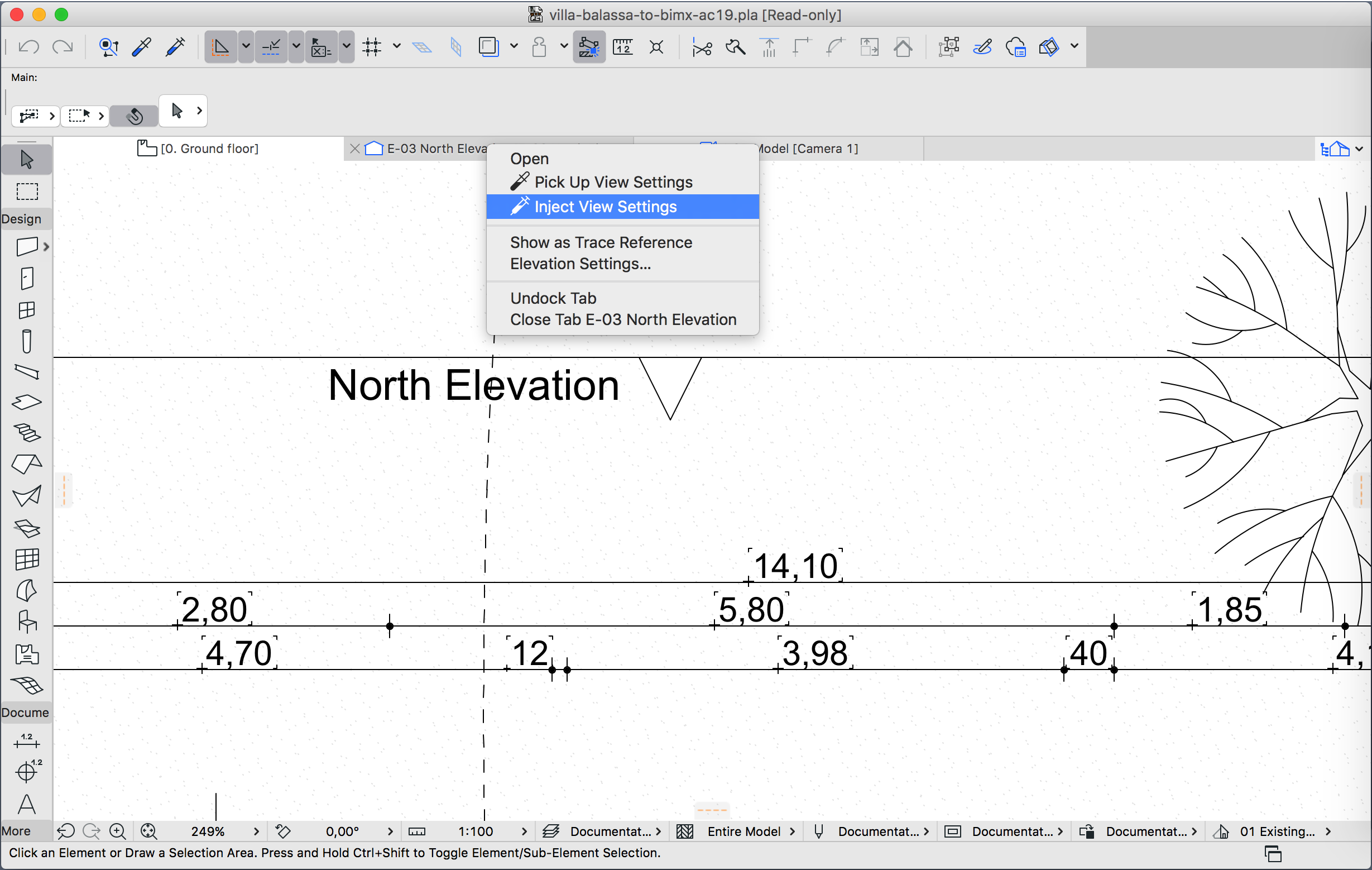Viewport: 1372px width, 870px height.
Task: Toggle Suspend Groups button
Action: tap(588, 47)
